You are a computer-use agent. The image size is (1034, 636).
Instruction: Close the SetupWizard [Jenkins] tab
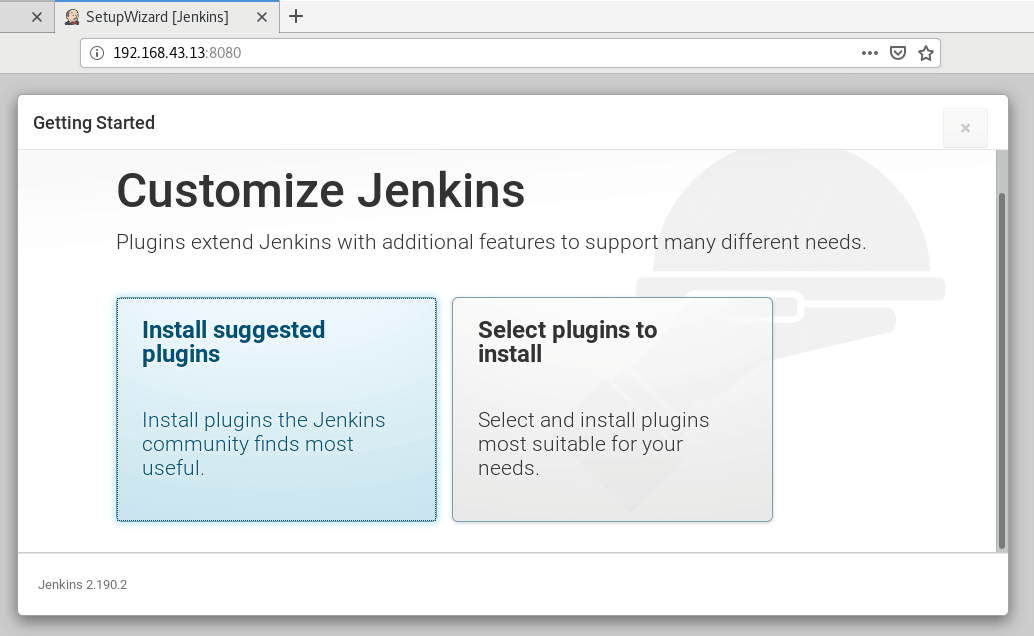[x=265, y=17]
